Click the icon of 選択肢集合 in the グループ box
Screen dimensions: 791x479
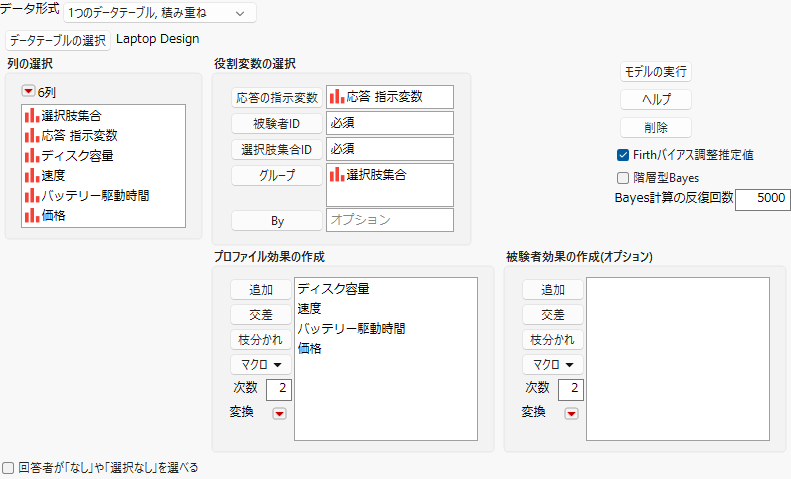pyautogui.click(x=337, y=174)
